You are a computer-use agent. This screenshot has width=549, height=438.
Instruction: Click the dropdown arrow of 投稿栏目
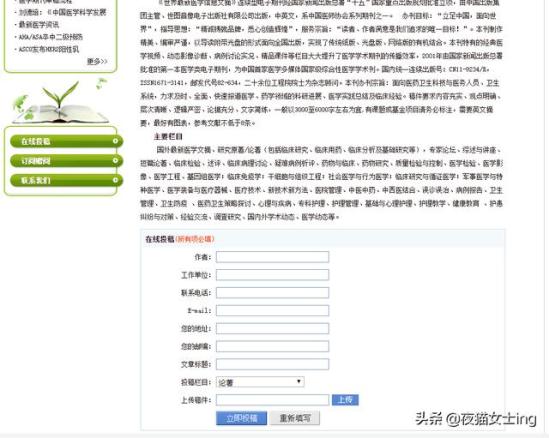pos(299,381)
